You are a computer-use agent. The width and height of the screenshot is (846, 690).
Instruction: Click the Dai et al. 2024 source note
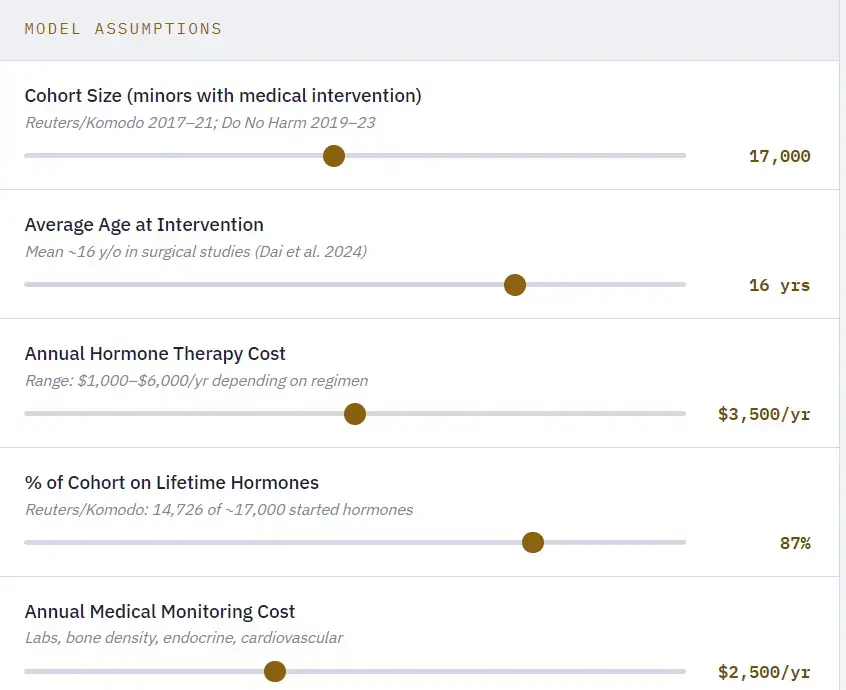[196, 252]
